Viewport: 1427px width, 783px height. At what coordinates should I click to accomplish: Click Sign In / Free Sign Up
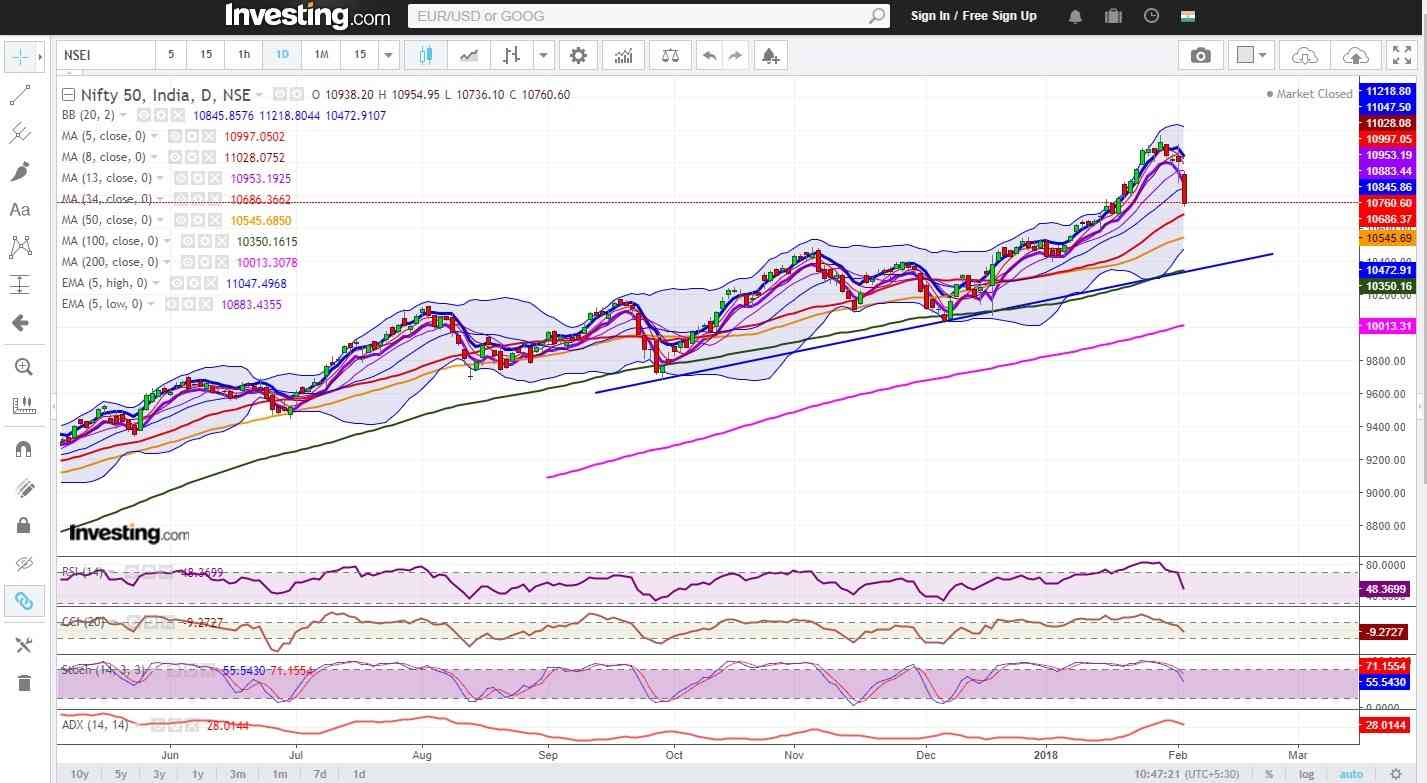[x=973, y=16]
